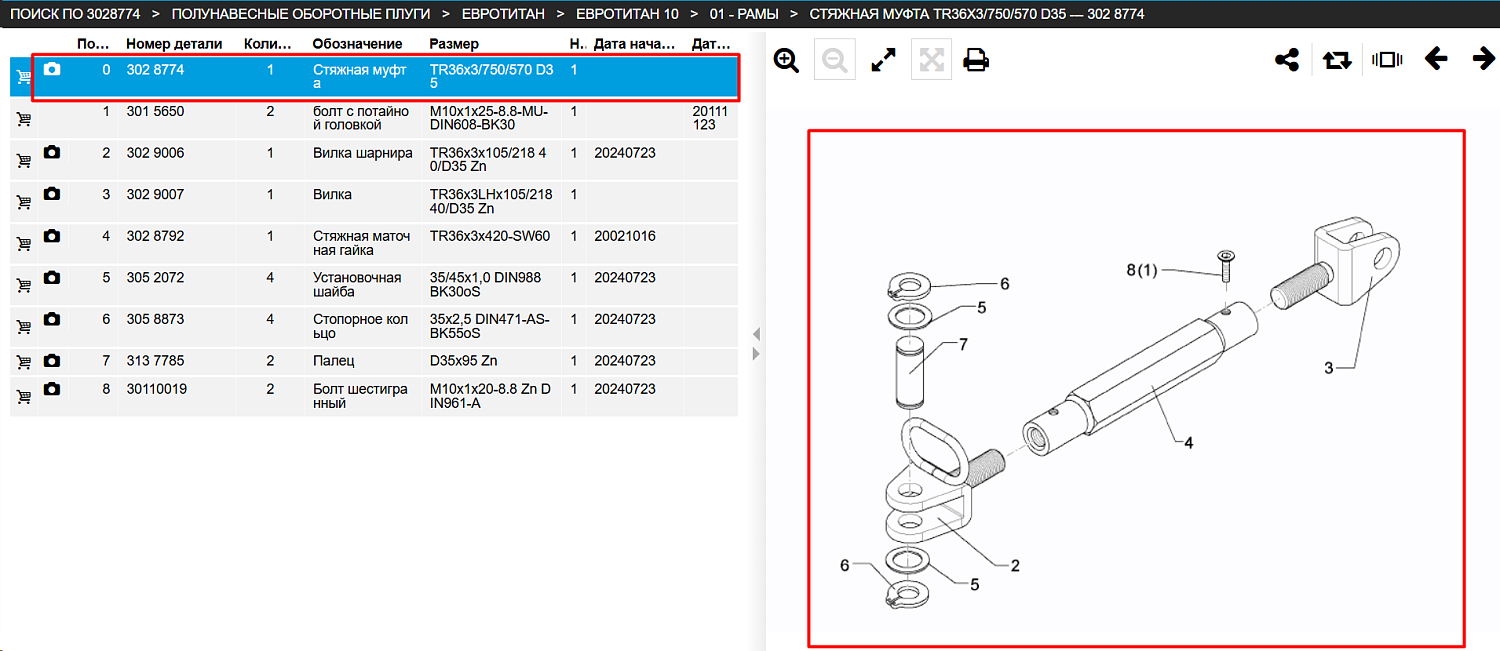Go to previous diagram arrow
This screenshot has height=651, width=1500.
(1436, 59)
